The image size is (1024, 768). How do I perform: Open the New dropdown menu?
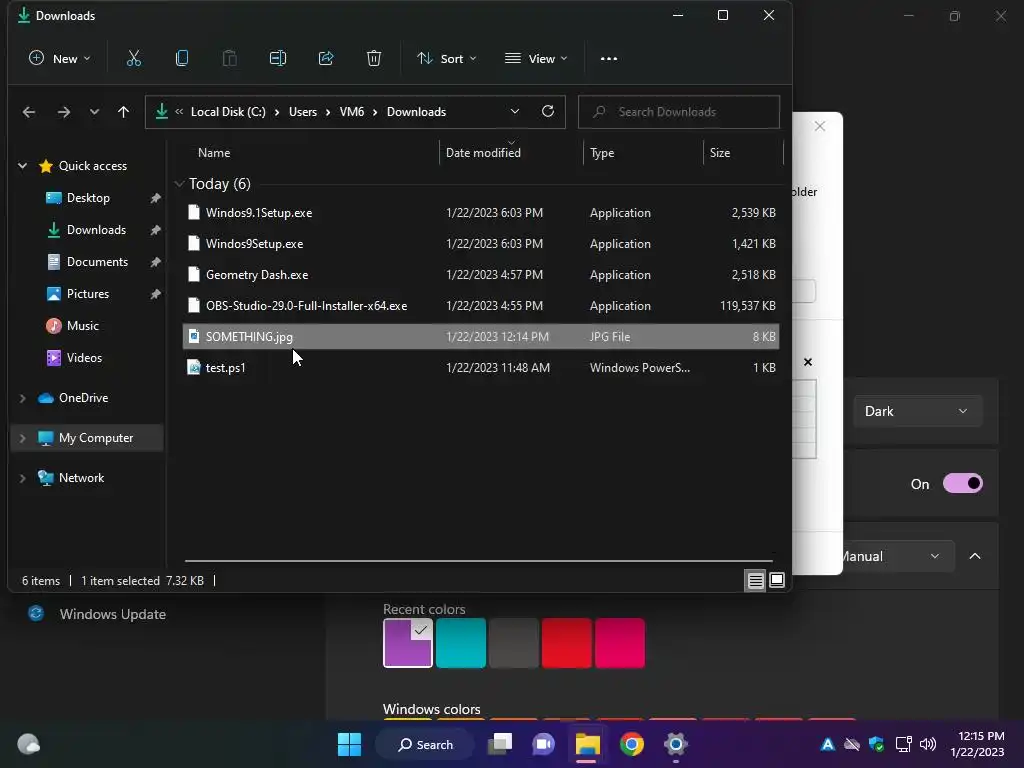click(59, 59)
